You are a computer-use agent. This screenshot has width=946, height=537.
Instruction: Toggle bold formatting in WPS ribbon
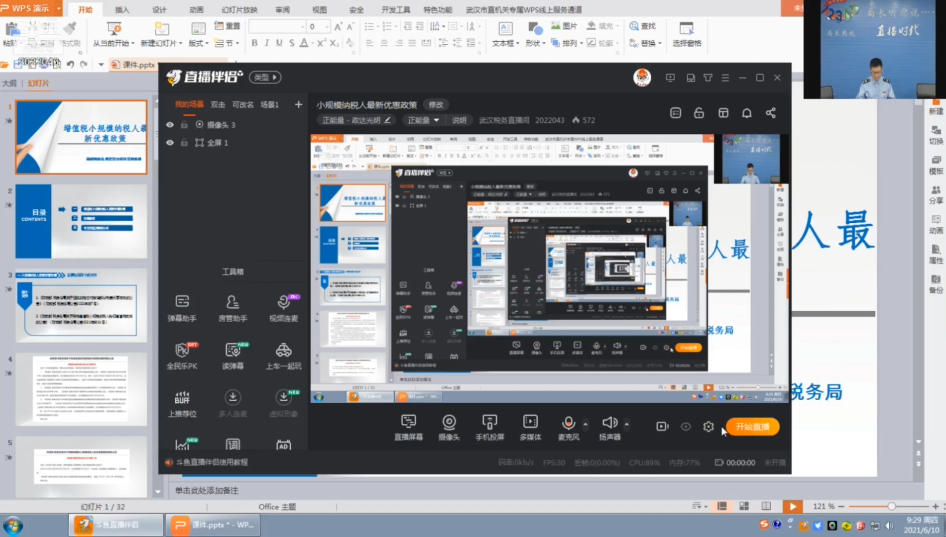255,43
